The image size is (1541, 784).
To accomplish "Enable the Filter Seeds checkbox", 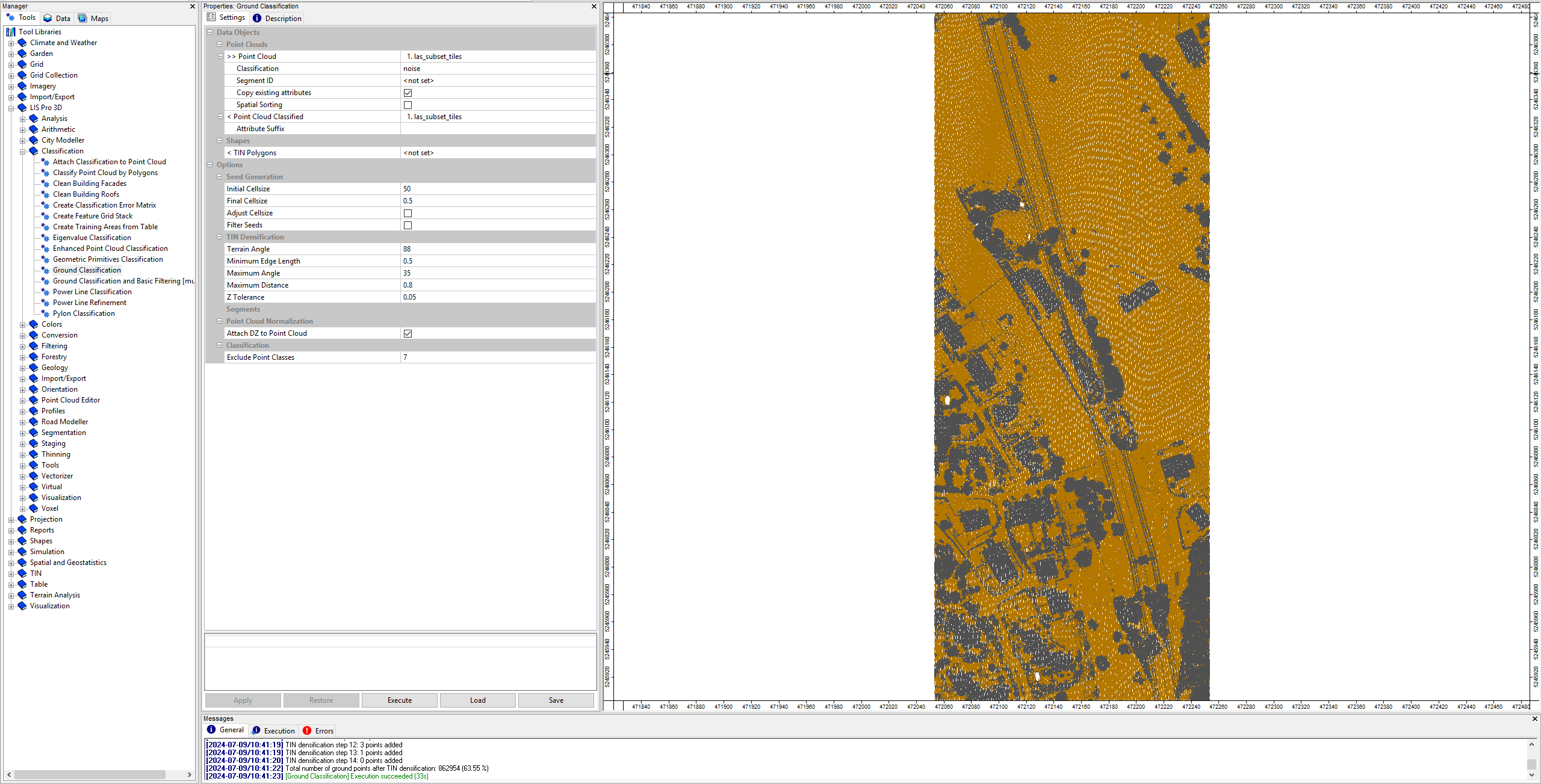I will click(408, 225).
